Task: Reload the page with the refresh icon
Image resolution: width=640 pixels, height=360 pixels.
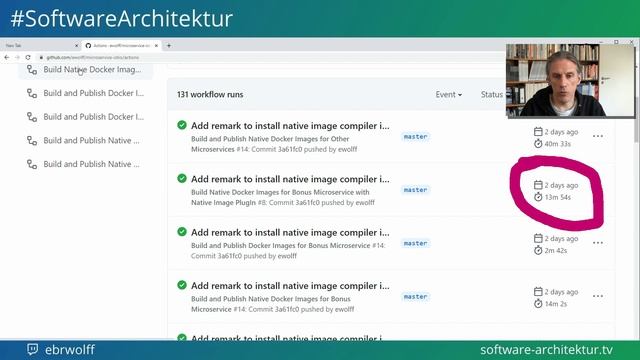Action: coord(28,58)
